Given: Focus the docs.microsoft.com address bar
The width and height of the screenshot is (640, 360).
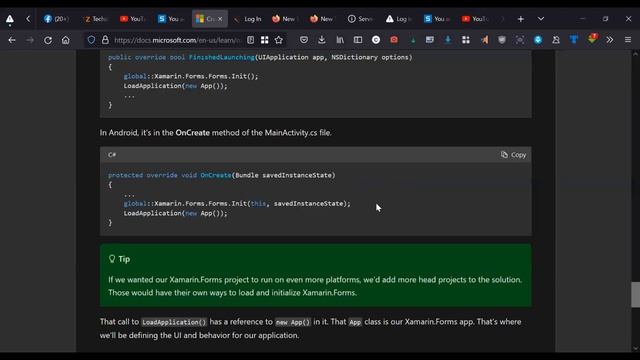Looking at the screenshot, I should 177,40.
